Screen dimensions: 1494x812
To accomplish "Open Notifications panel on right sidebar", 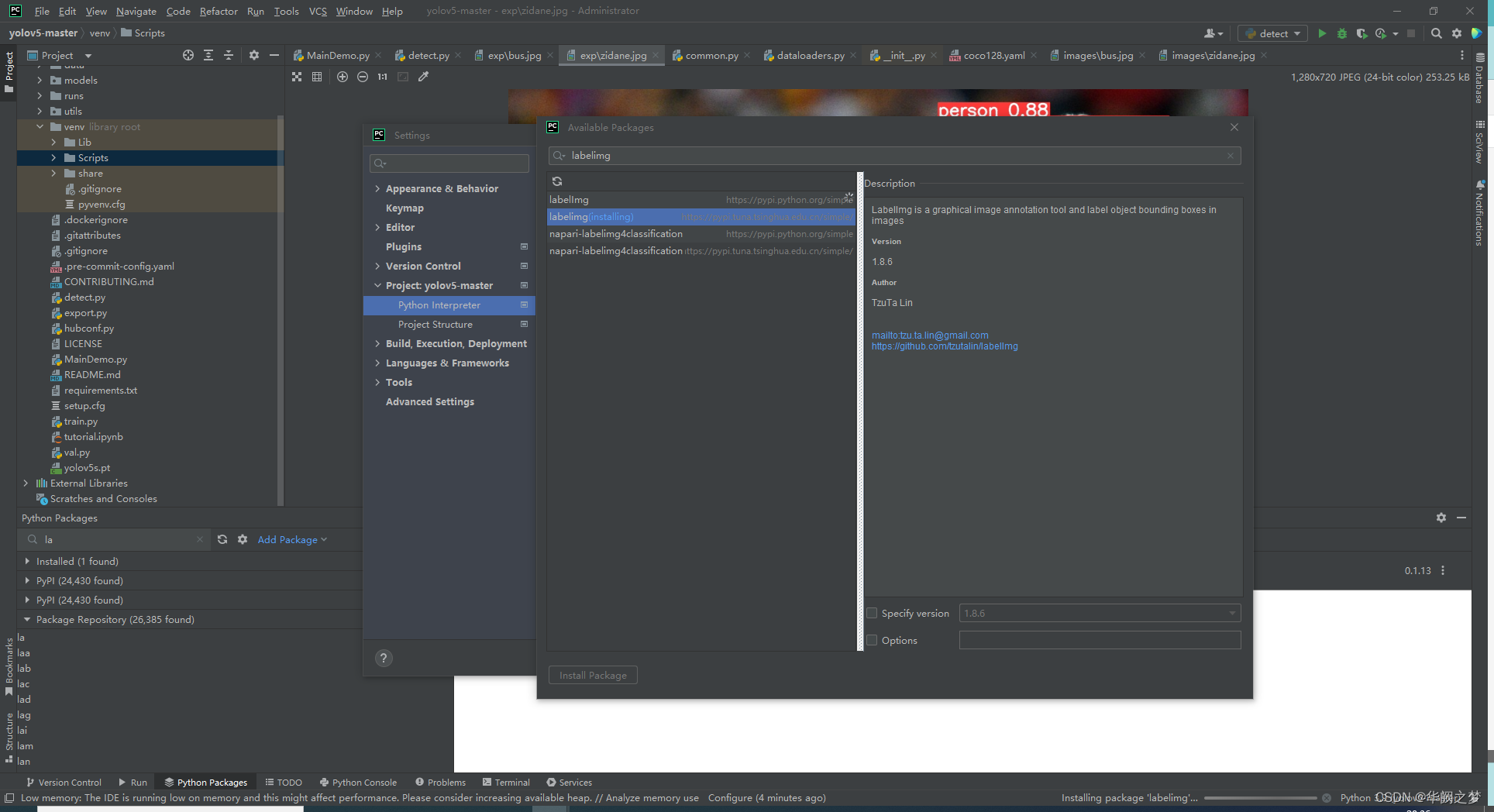I will tap(1479, 213).
